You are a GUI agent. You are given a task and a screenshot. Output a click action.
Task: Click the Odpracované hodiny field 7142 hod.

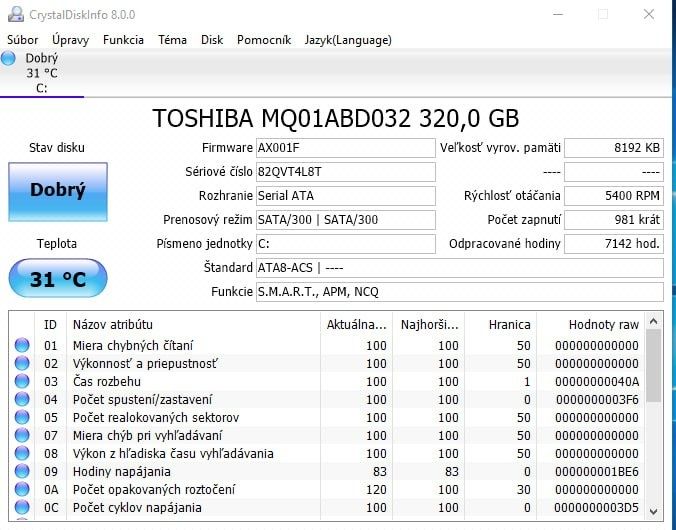614,244
